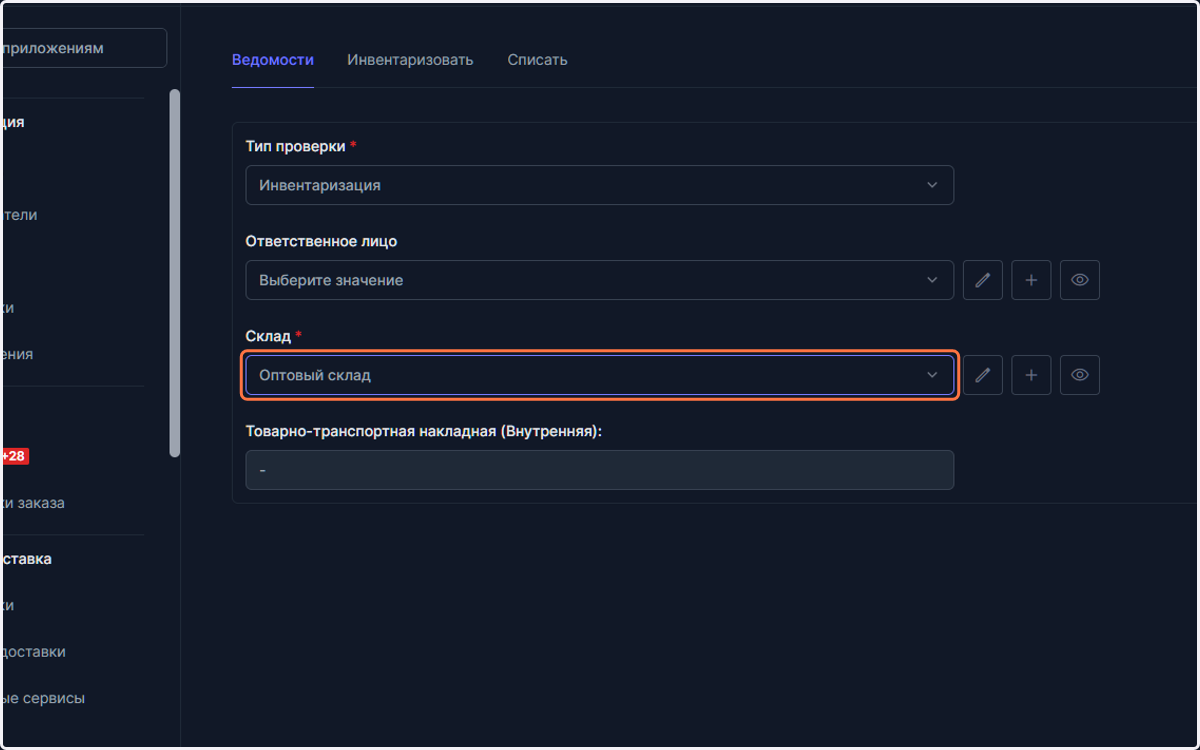View Ответственное лицо details (eye icon)

[1080, 280]
